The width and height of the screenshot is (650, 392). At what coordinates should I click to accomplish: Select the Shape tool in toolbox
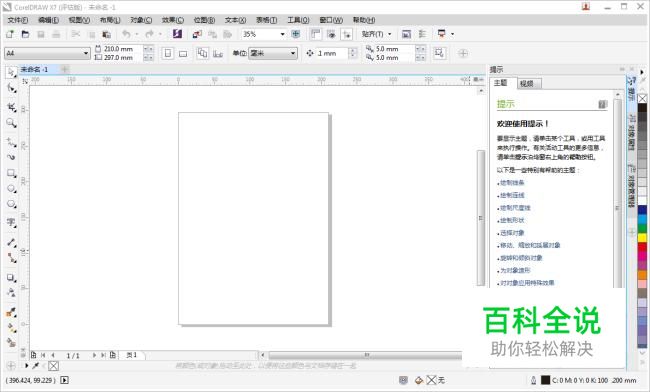point(11,88)
